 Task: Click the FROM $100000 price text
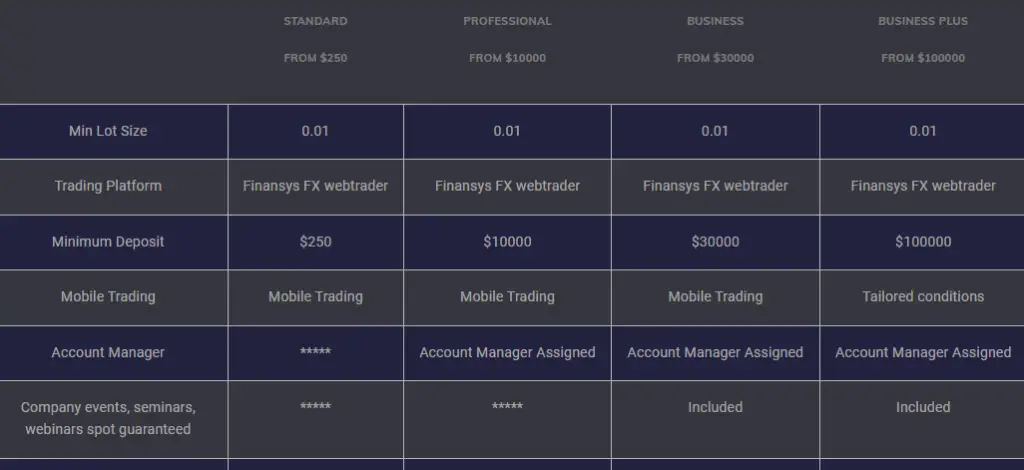pyautogui.click(x=923, y=58)
